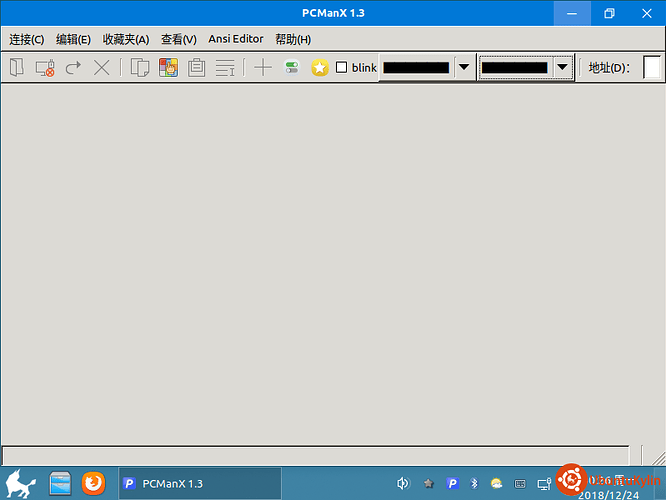Click the text lines with cursor toolbar icon

(225, 68)
